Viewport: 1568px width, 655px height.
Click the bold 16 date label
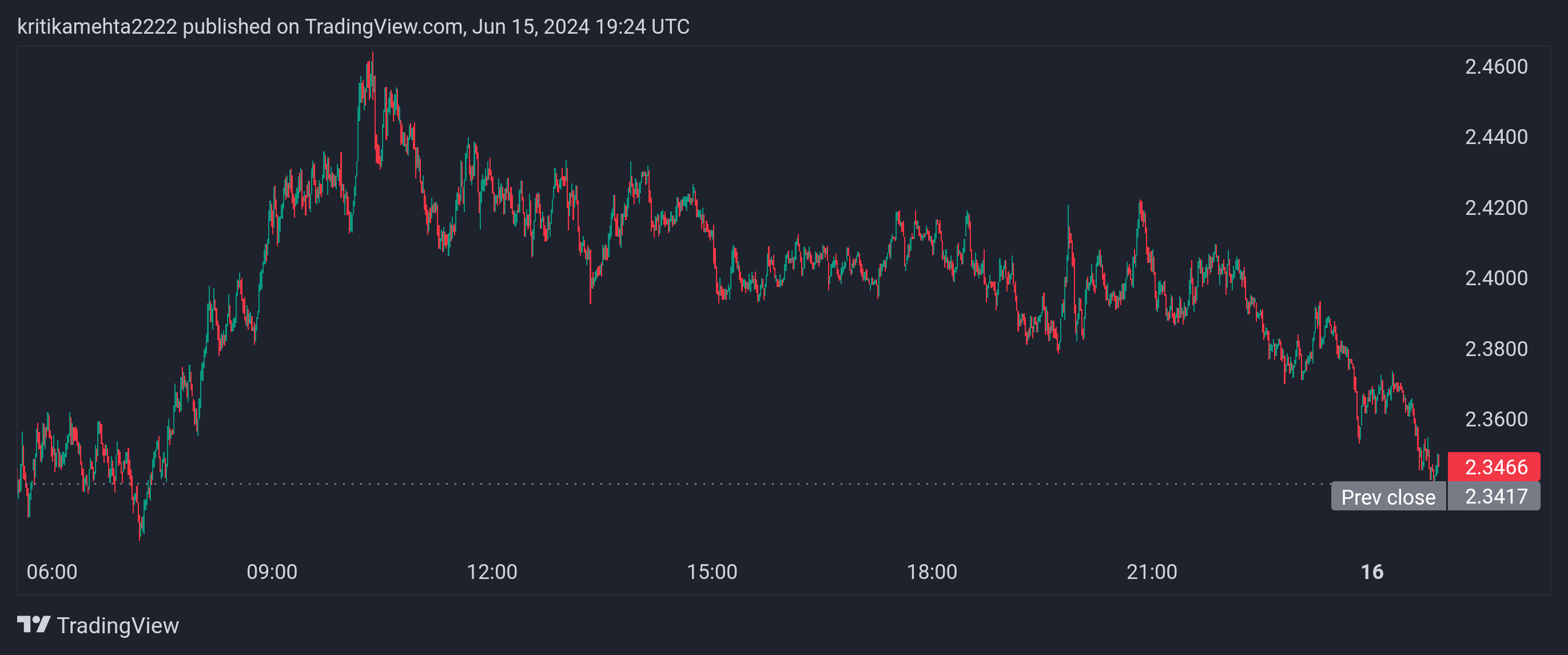point(1372,572)
